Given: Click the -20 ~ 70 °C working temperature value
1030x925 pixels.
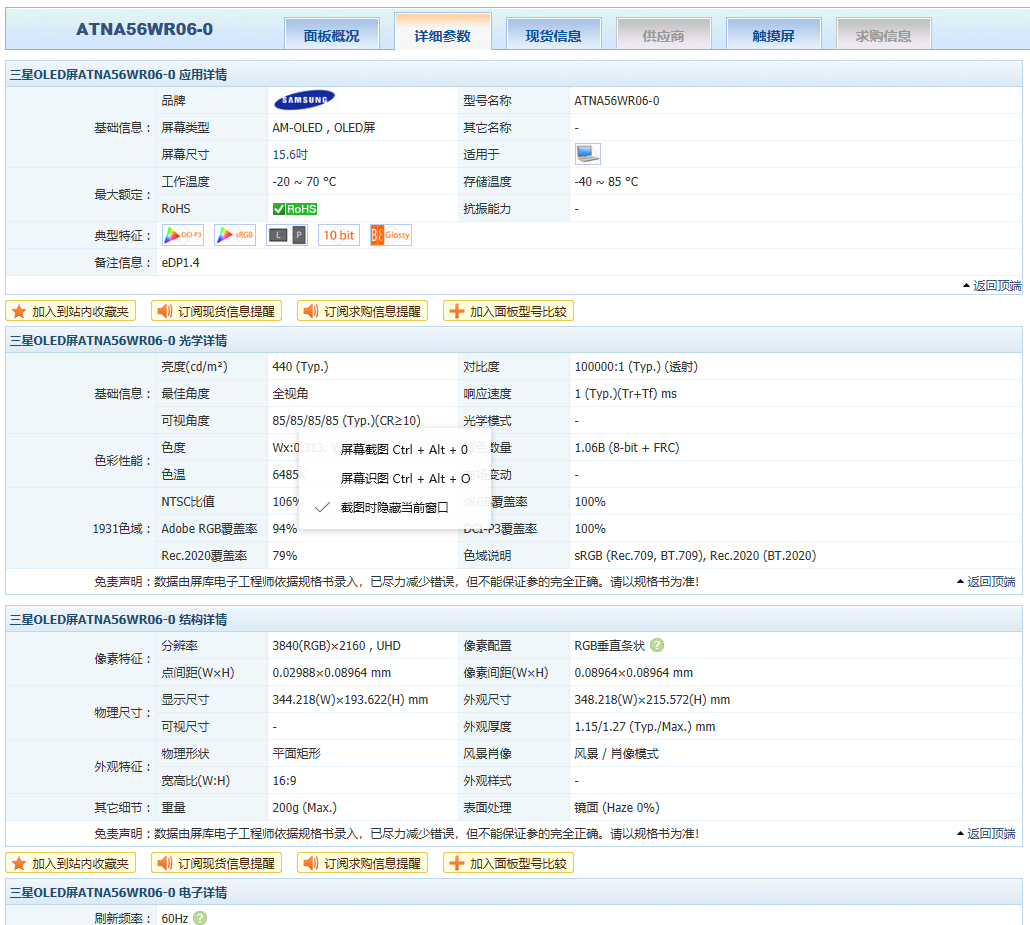Looking at the screenshot, I should click(304, 181).
